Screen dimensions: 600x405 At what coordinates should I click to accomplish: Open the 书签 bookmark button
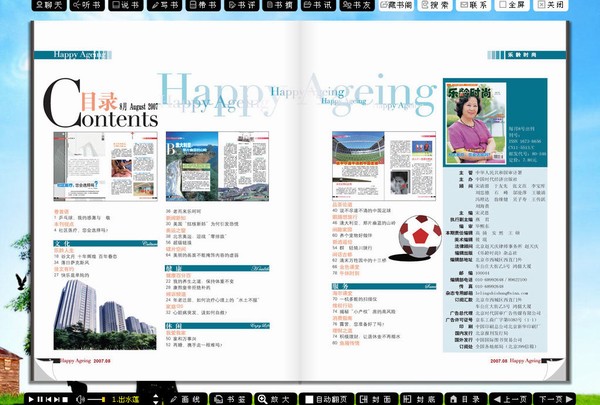[x=230, y=399]
